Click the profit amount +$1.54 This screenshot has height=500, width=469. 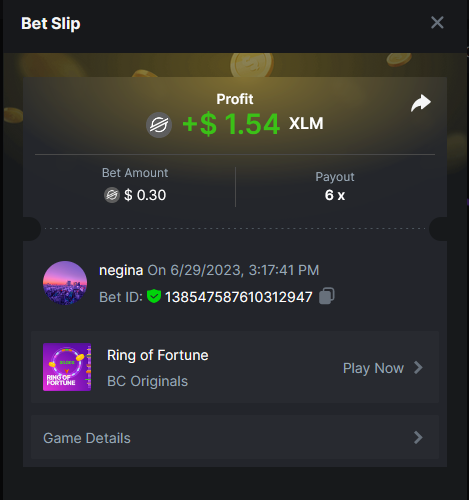[231, 124]
